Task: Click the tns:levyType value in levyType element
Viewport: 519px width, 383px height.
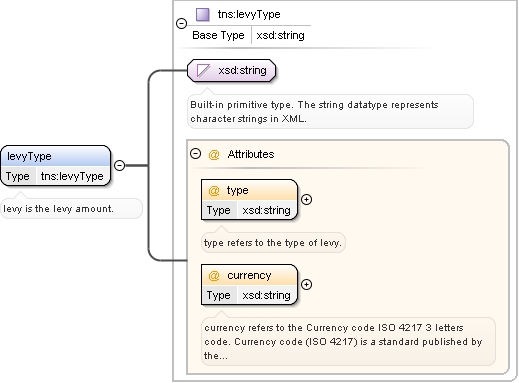Action: tap(72, 176)
